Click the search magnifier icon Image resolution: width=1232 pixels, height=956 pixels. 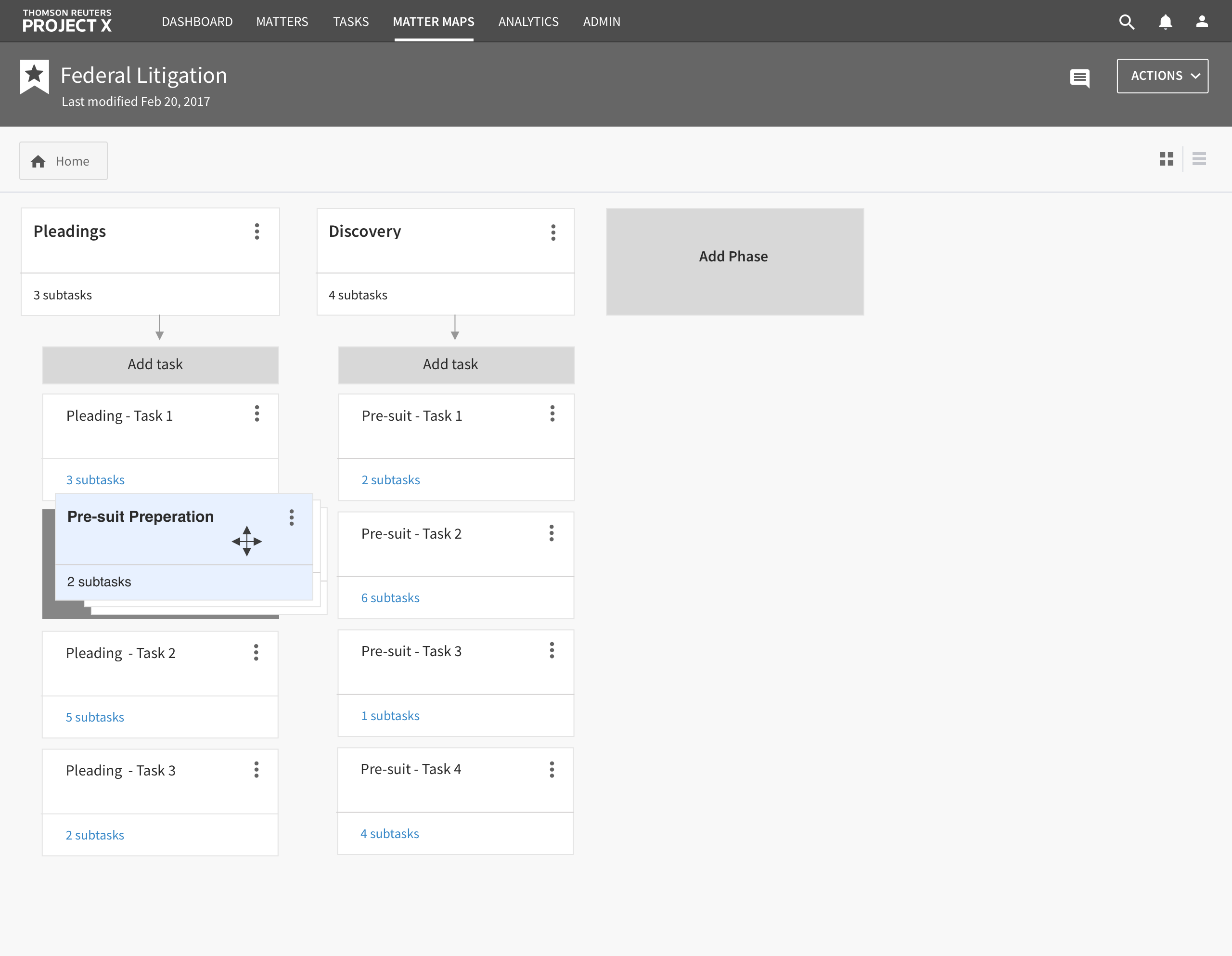pyautogui.click(x=1126, y=22)
